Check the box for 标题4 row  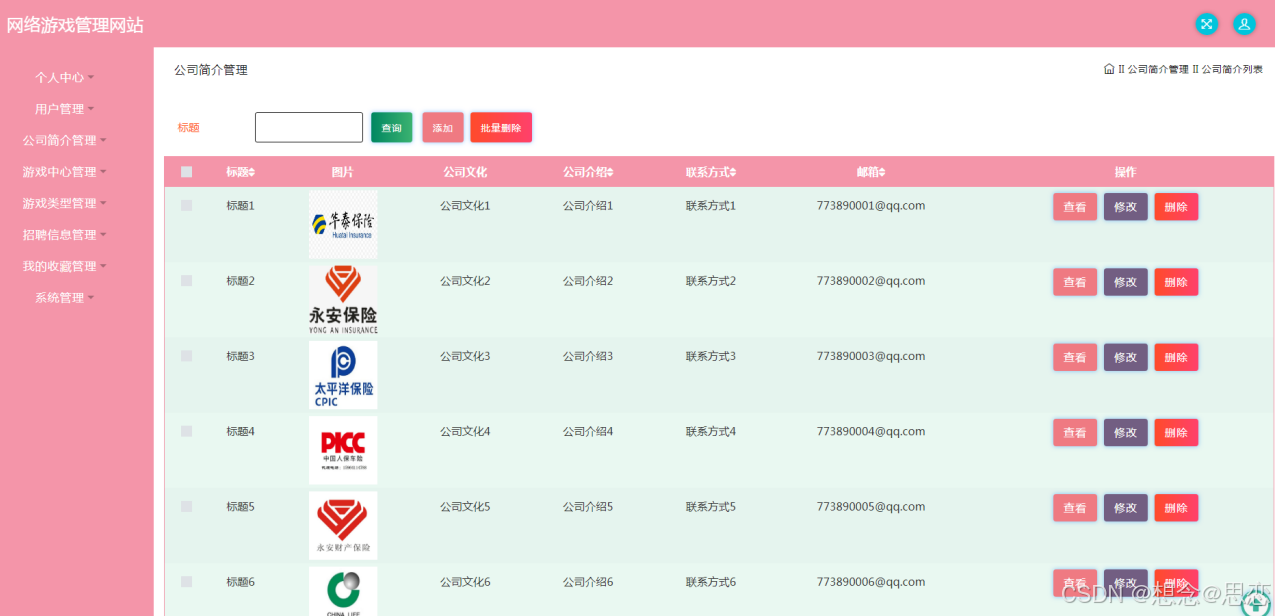187,431
